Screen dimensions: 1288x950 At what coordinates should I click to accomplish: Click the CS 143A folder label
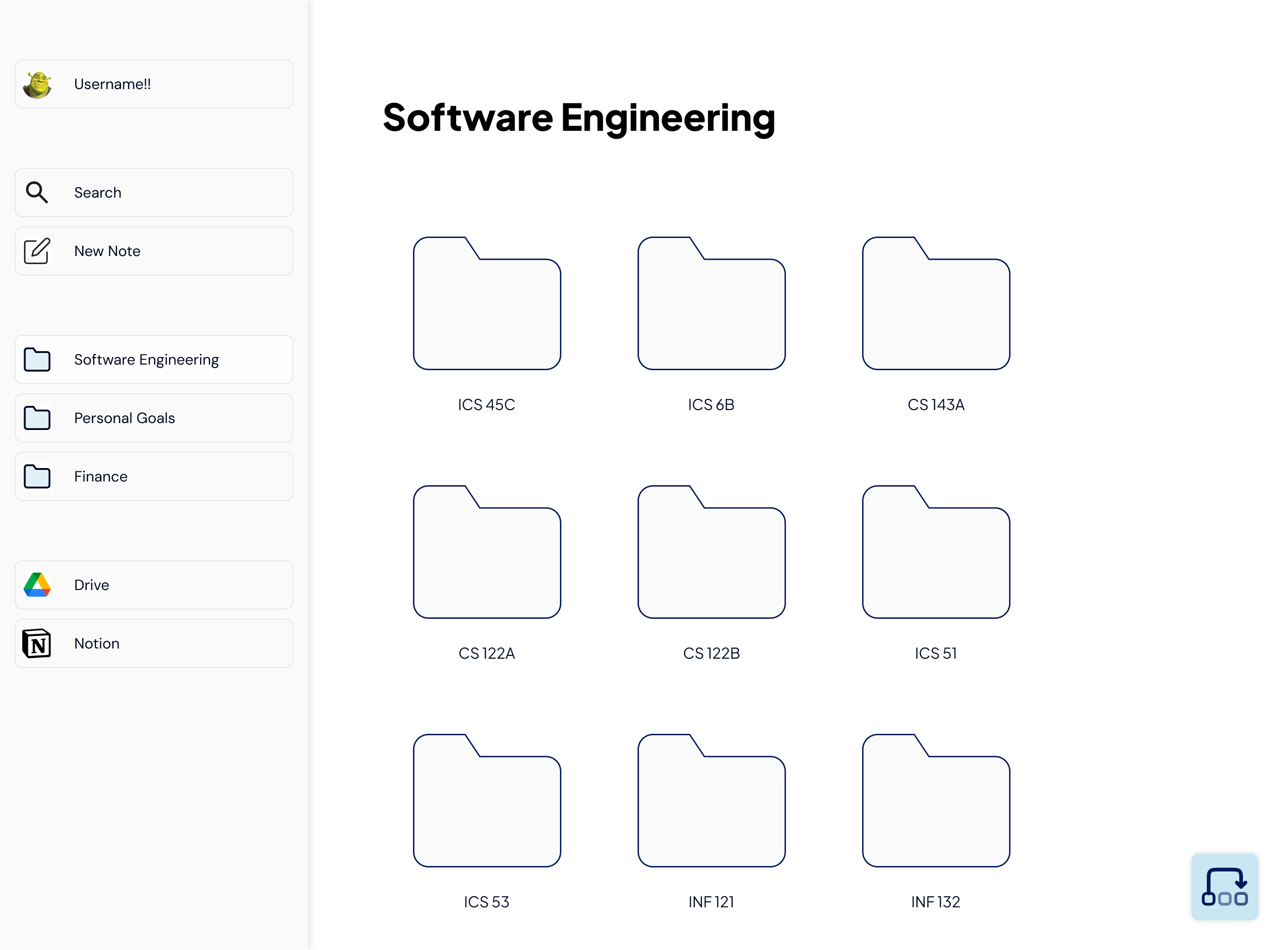pos(936,405)
